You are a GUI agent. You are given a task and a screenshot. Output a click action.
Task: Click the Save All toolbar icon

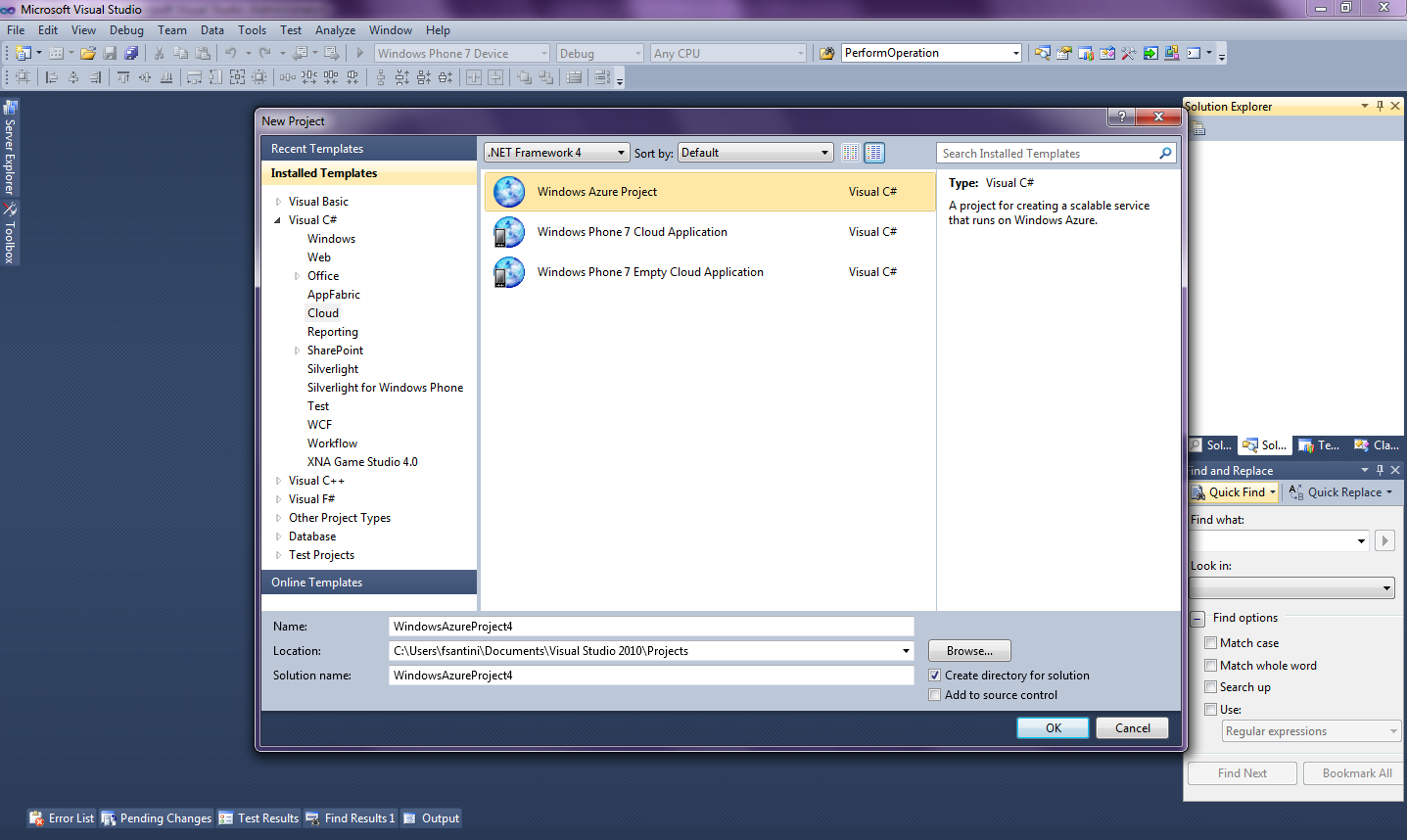(x=131, y=53)
